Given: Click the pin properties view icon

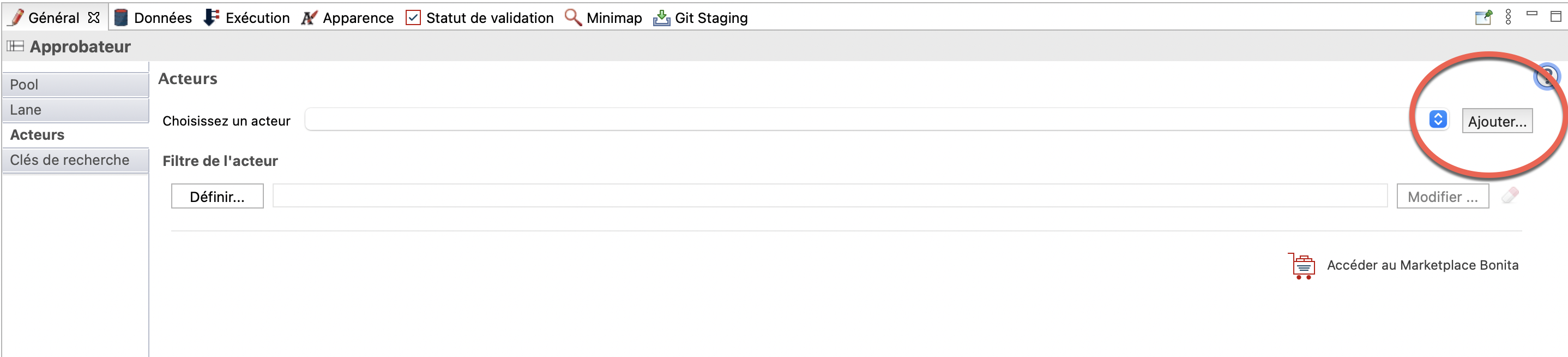Looking at the screenshot, I should pos(1483,17).
